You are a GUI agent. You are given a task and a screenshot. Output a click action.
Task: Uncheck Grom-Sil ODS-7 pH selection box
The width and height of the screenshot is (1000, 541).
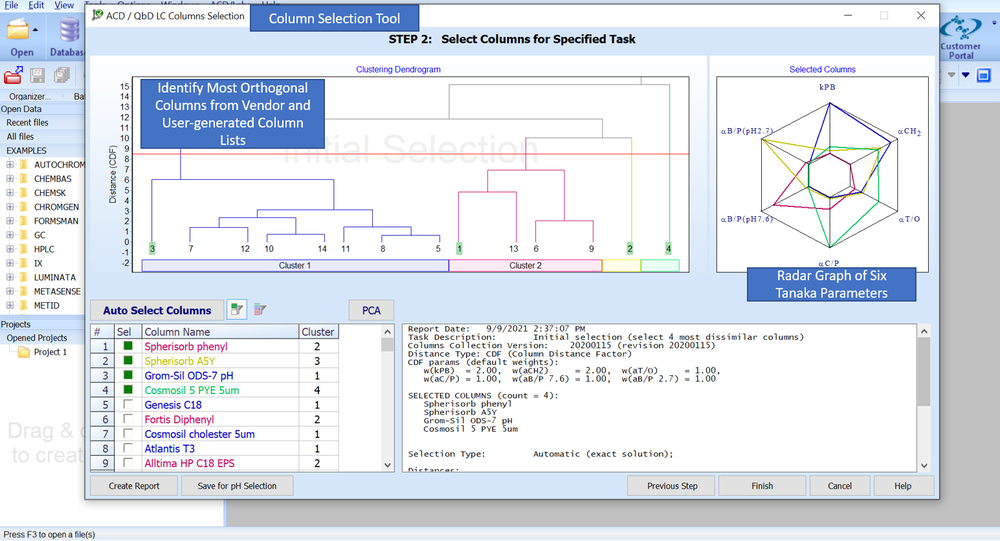coord(128,375)
